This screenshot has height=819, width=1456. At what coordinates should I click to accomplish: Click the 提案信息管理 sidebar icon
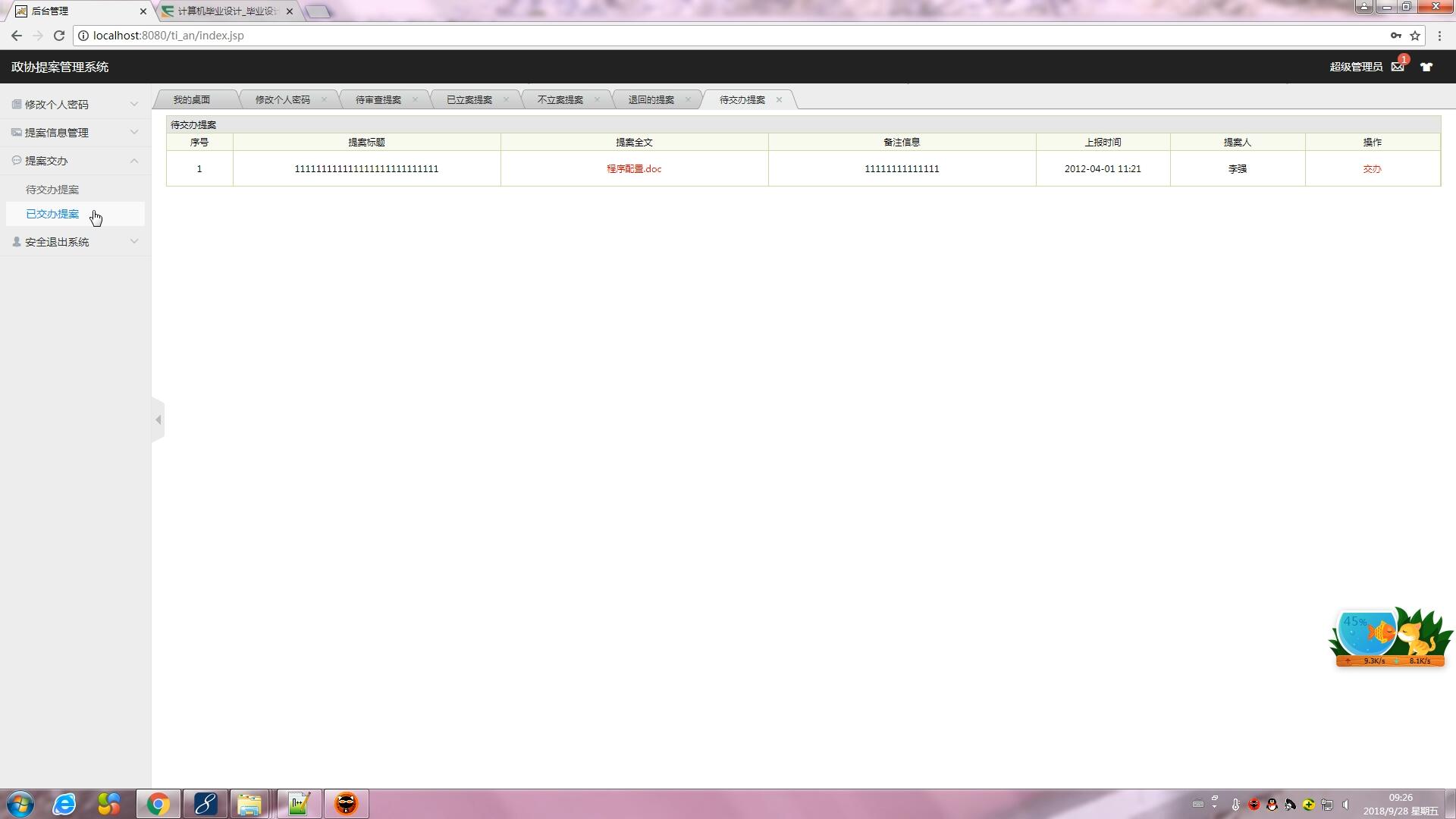coord(16,132)
